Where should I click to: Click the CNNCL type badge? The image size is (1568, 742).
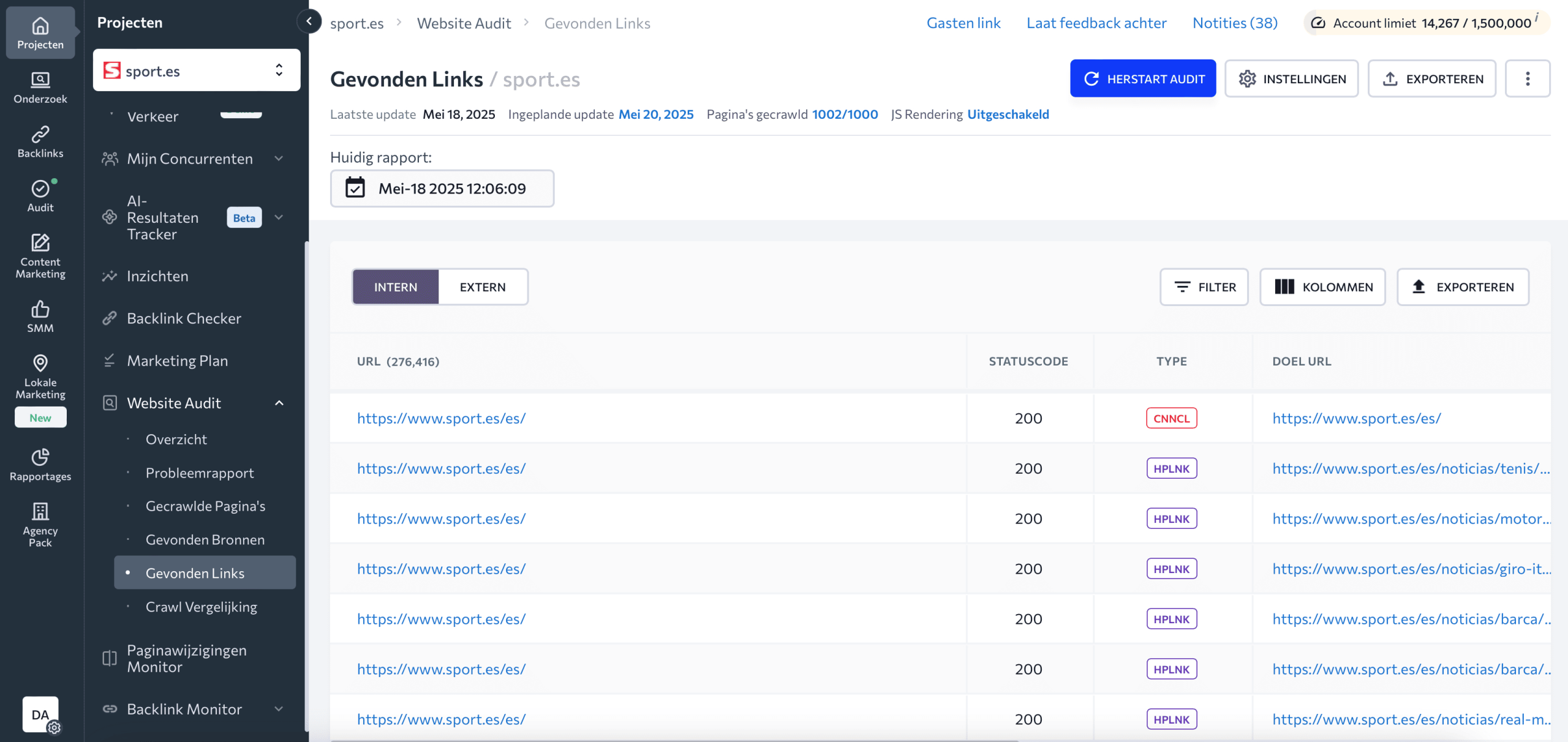1171,418
